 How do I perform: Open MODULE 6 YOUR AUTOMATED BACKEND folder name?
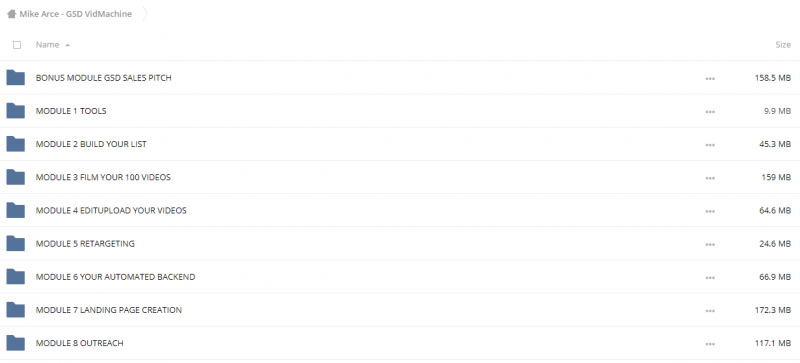pyautogui.click(x=115, y=277)
